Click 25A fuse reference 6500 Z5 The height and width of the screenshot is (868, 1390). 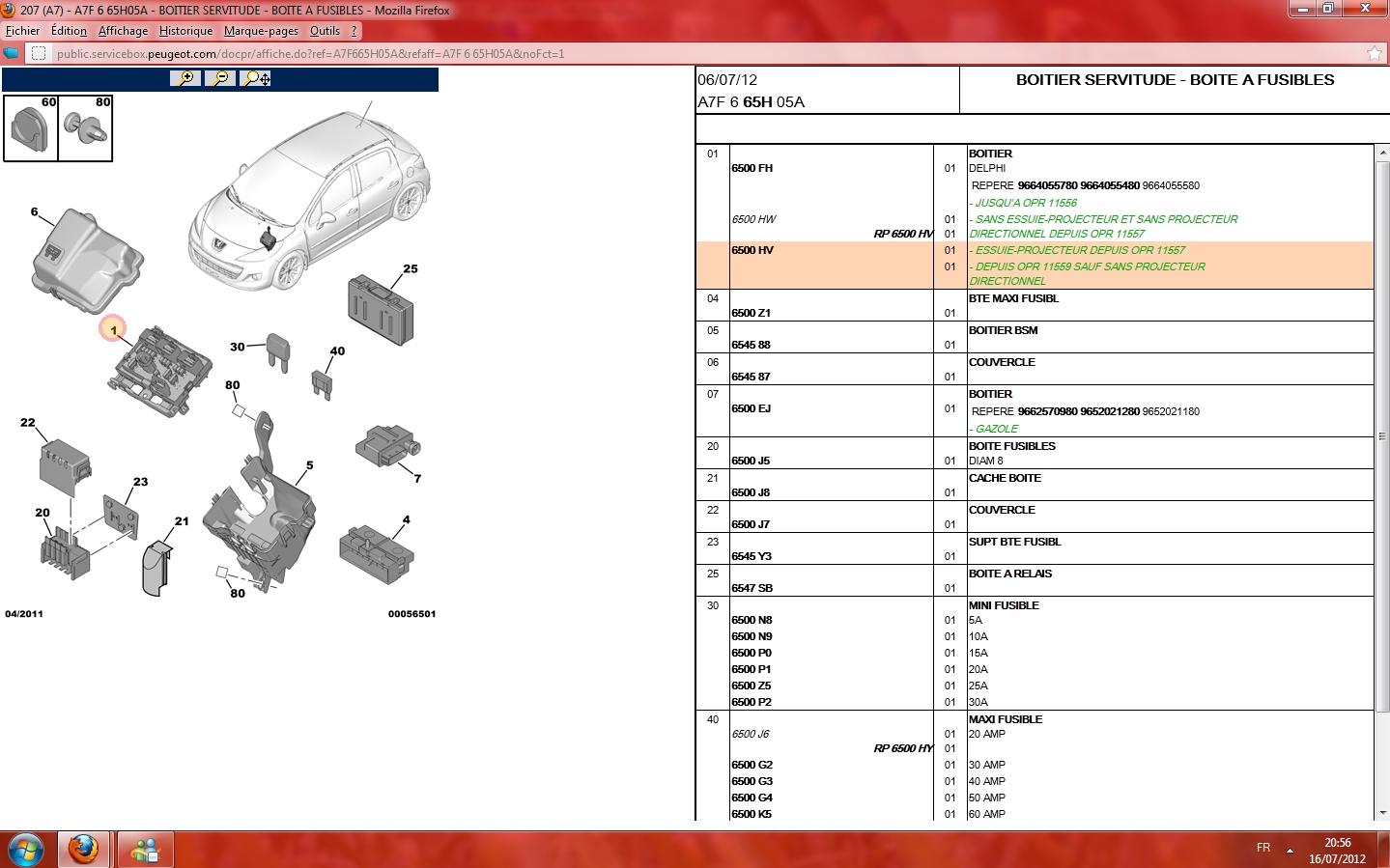751,686
